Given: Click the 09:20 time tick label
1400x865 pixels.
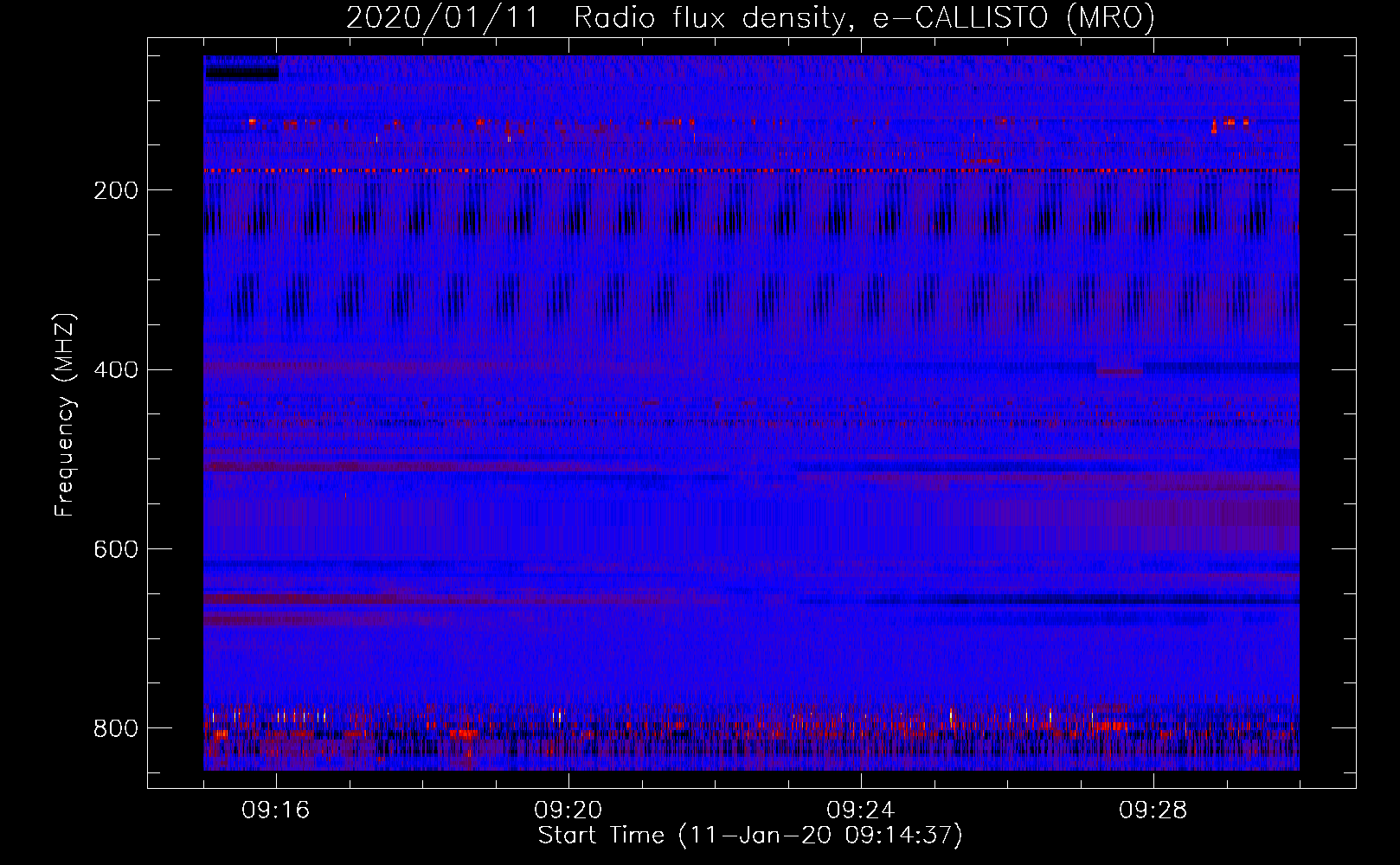Looking at the screenshot, I should tap(568, 811).
